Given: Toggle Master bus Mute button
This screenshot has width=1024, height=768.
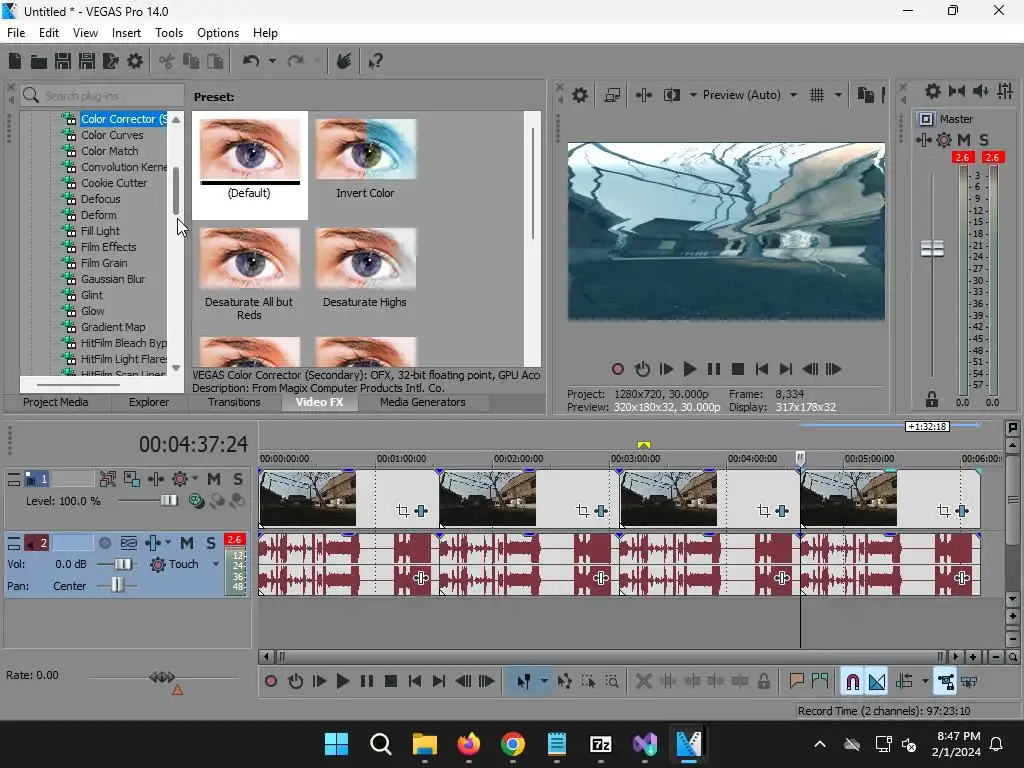Looking at the screenshot, I should (964, 140).
